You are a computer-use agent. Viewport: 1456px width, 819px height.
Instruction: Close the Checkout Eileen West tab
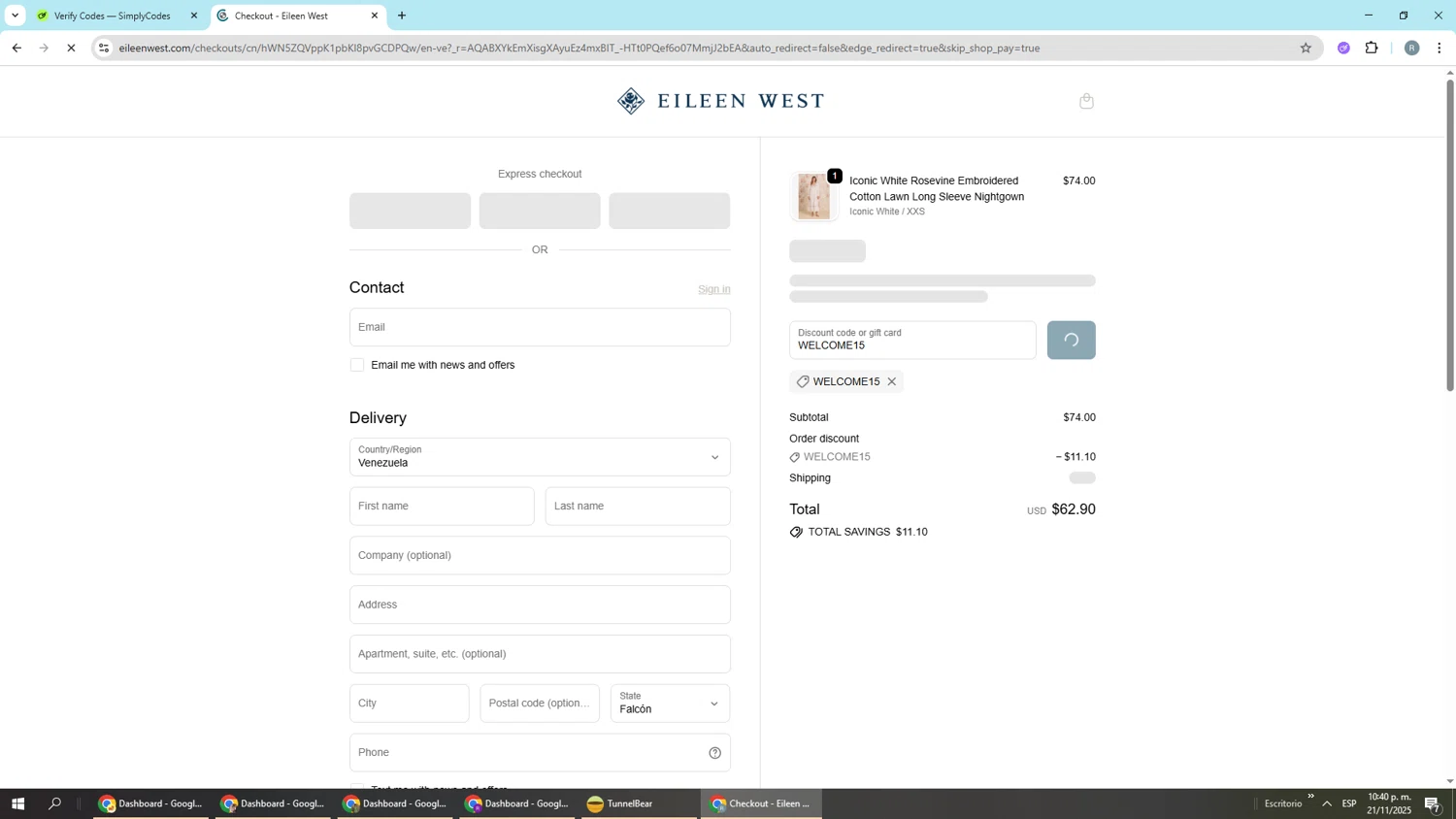point(375,16)
